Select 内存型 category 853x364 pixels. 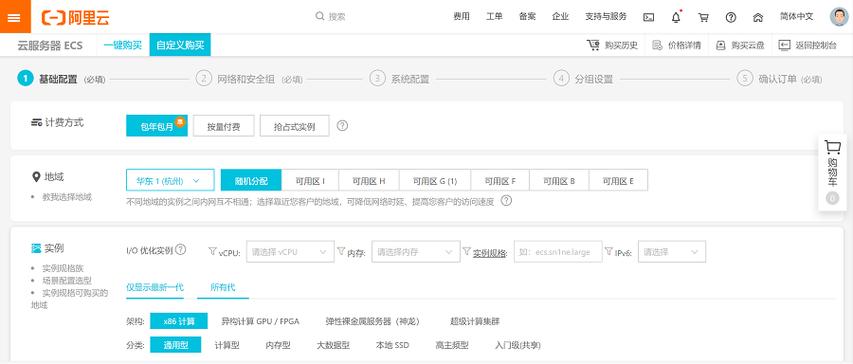tap(278, 345)
